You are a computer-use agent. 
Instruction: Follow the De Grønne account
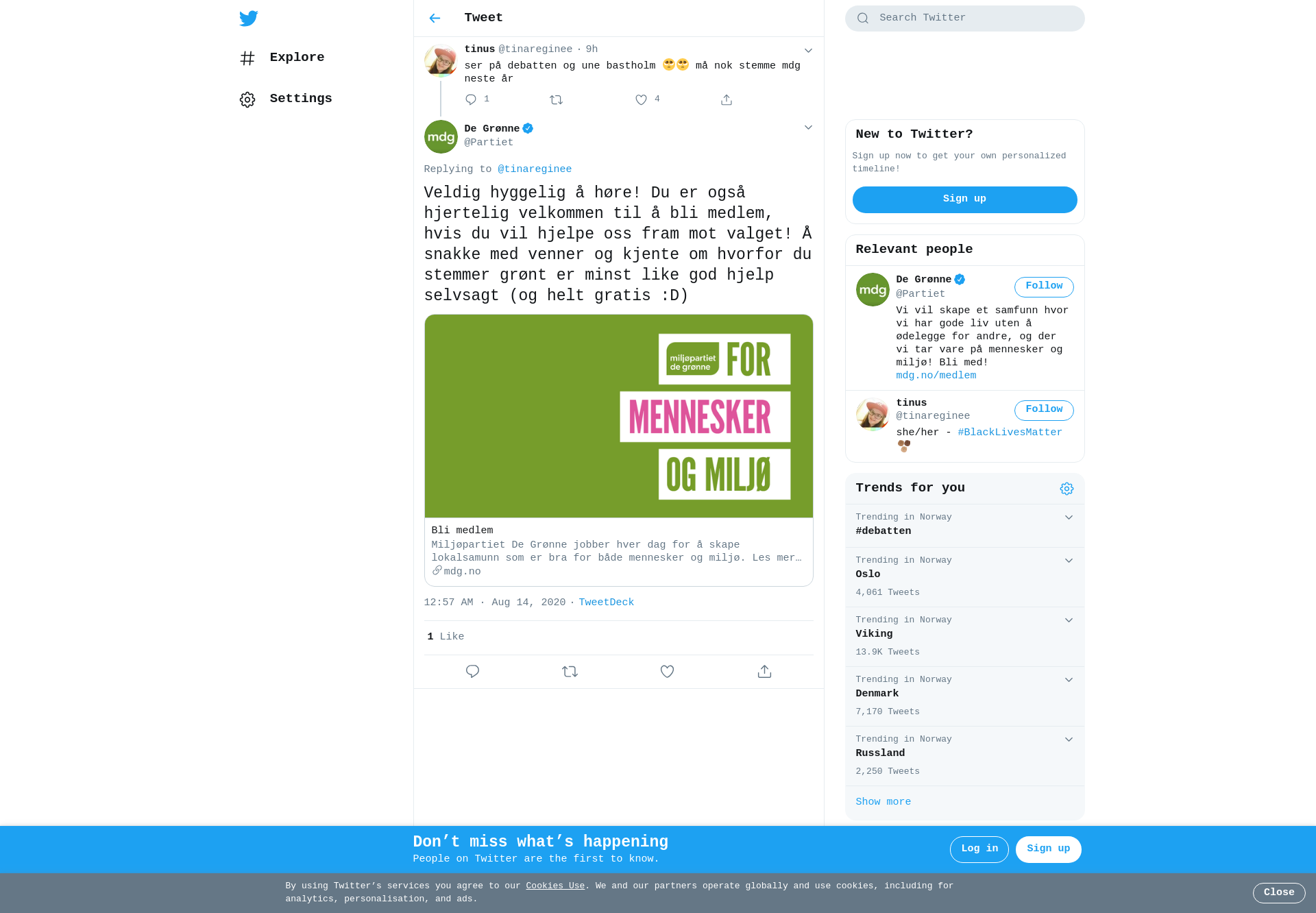[1044, 287]
